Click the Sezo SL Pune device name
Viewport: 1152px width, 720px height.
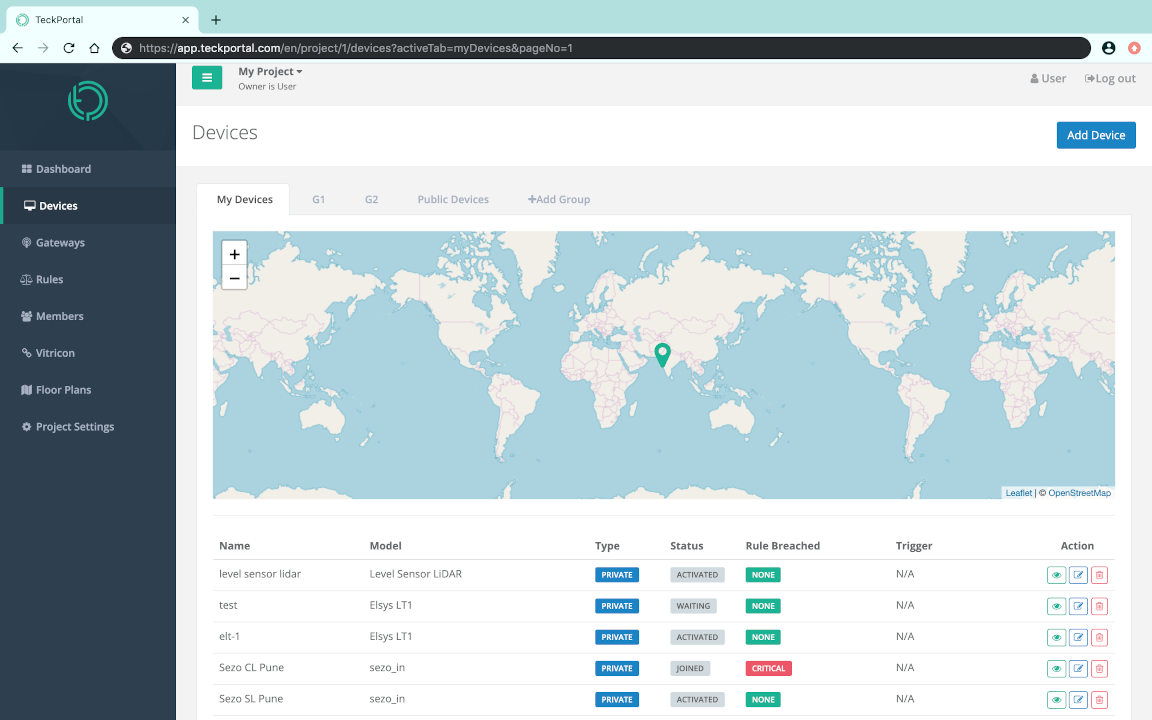pyautogui.click(x=251, y=699)
